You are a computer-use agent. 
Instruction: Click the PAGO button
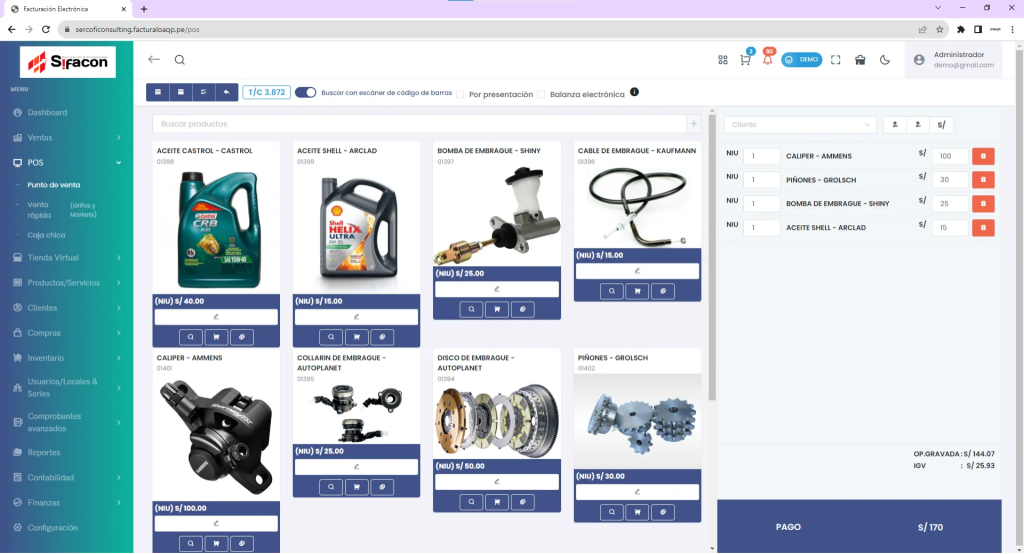pos(788,527)
